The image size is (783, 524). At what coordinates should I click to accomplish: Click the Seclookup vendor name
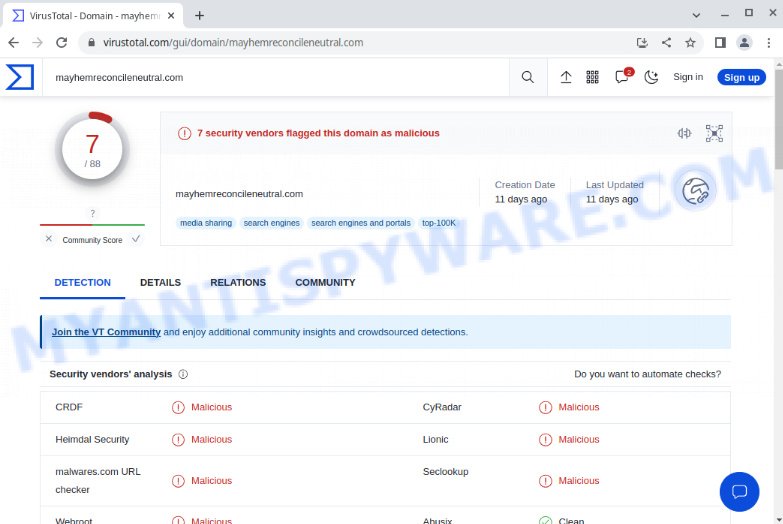(x=445, y=472)
